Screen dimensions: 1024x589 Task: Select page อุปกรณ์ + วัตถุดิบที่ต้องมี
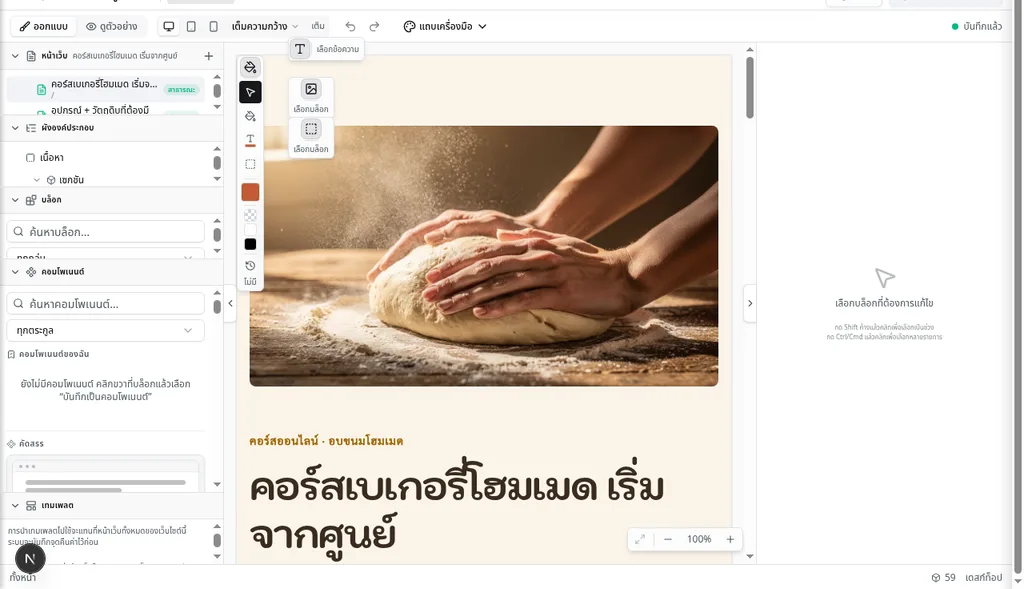[99, 110]
